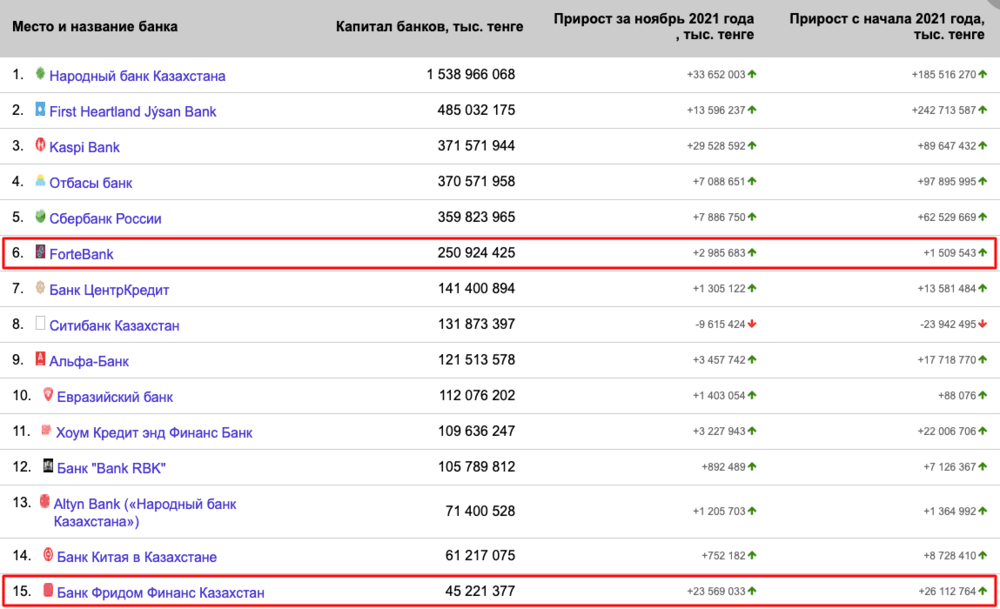
Task: Click green up arrow beside +33 652 003
Action: [x=752, y=74]
